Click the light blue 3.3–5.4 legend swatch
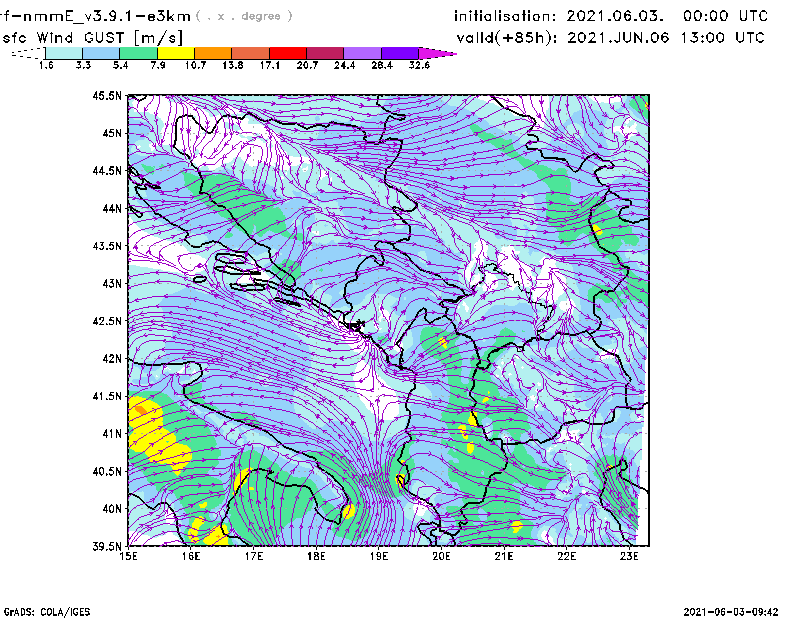 click(101, 53)
